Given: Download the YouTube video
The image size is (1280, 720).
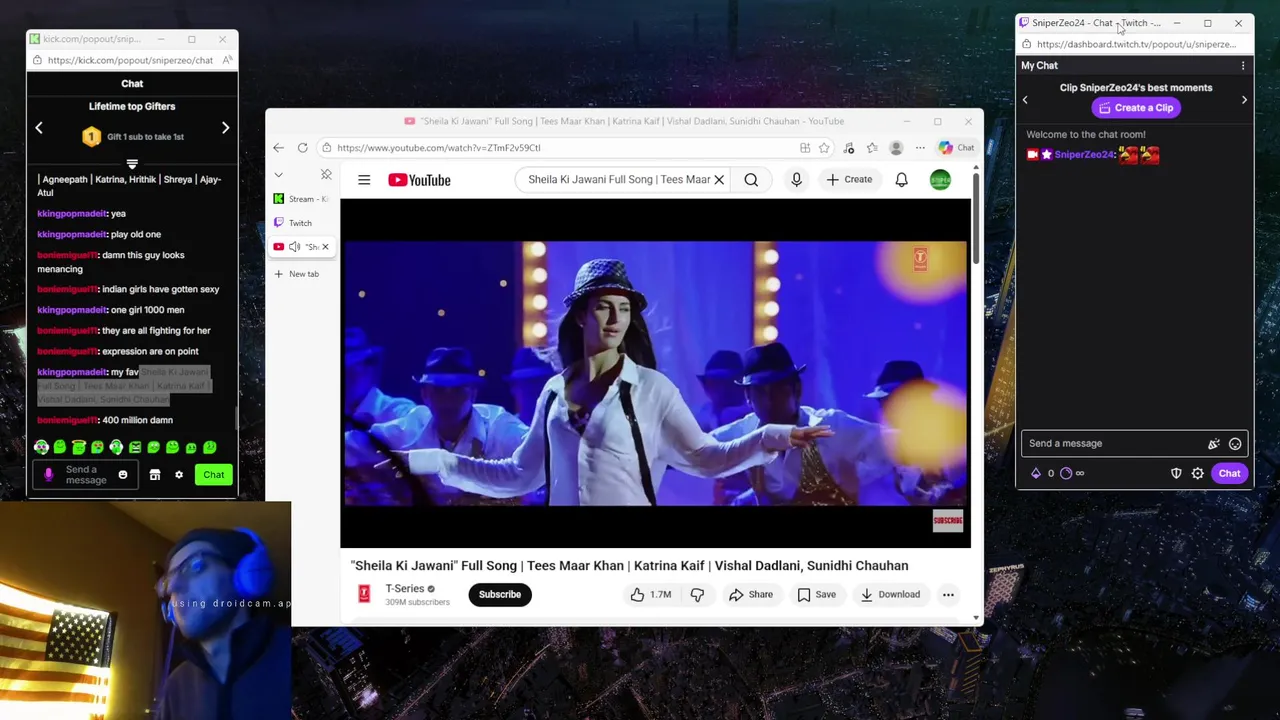Looking at the screenshot, I should [x=890, y=595].
